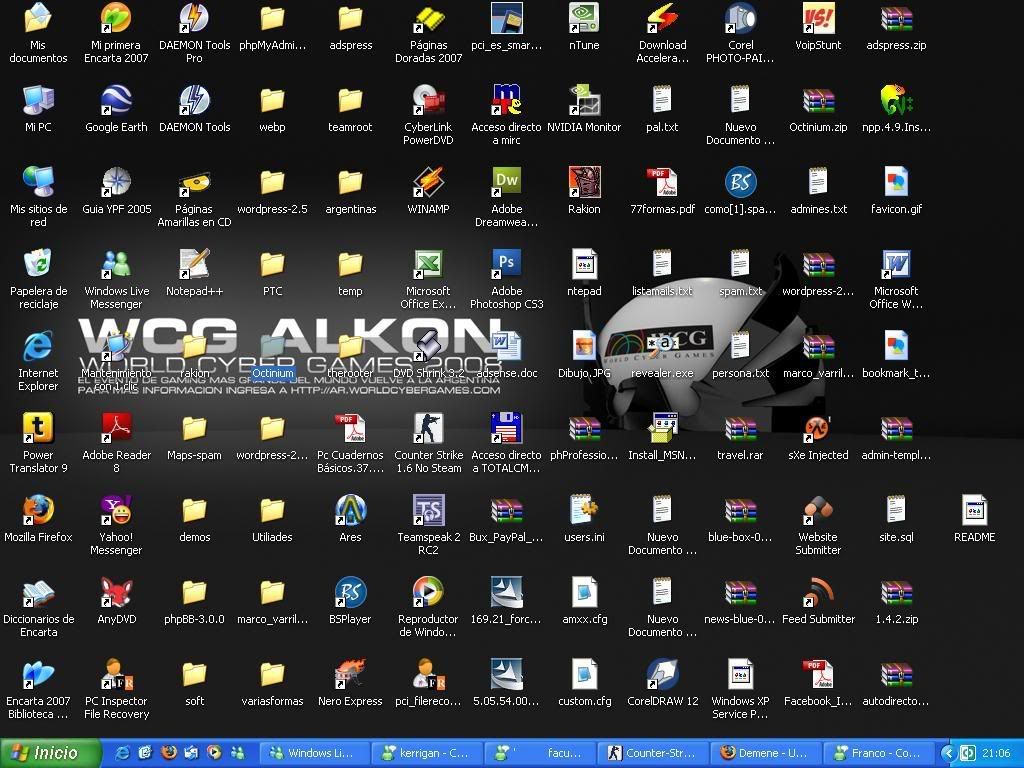The width and height of the screenshot is (1024, 768).
Task: Open the phpBB-3.0.0 folder
Action: [194, 592]
